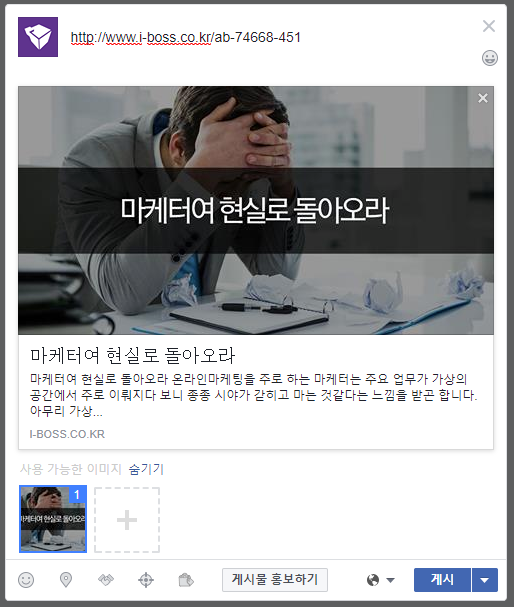Click the URL text in the post field

(185, 38)
